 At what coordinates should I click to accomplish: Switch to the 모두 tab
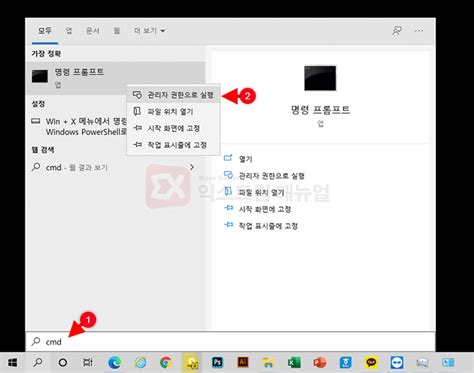(x=45, y=31)
